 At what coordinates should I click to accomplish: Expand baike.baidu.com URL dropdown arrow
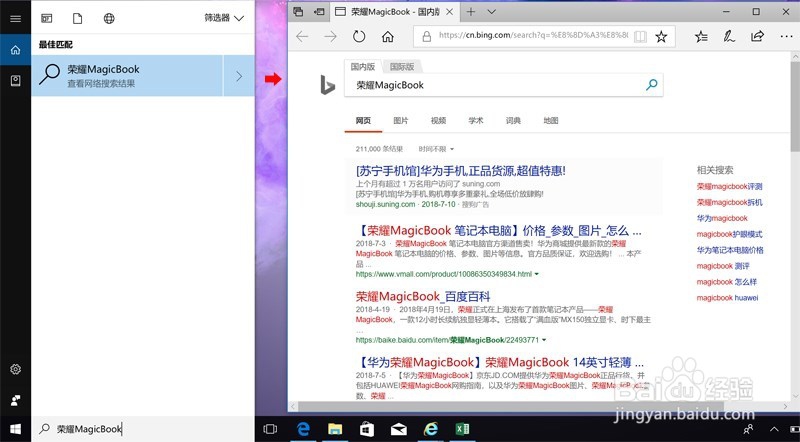(544, 340)
